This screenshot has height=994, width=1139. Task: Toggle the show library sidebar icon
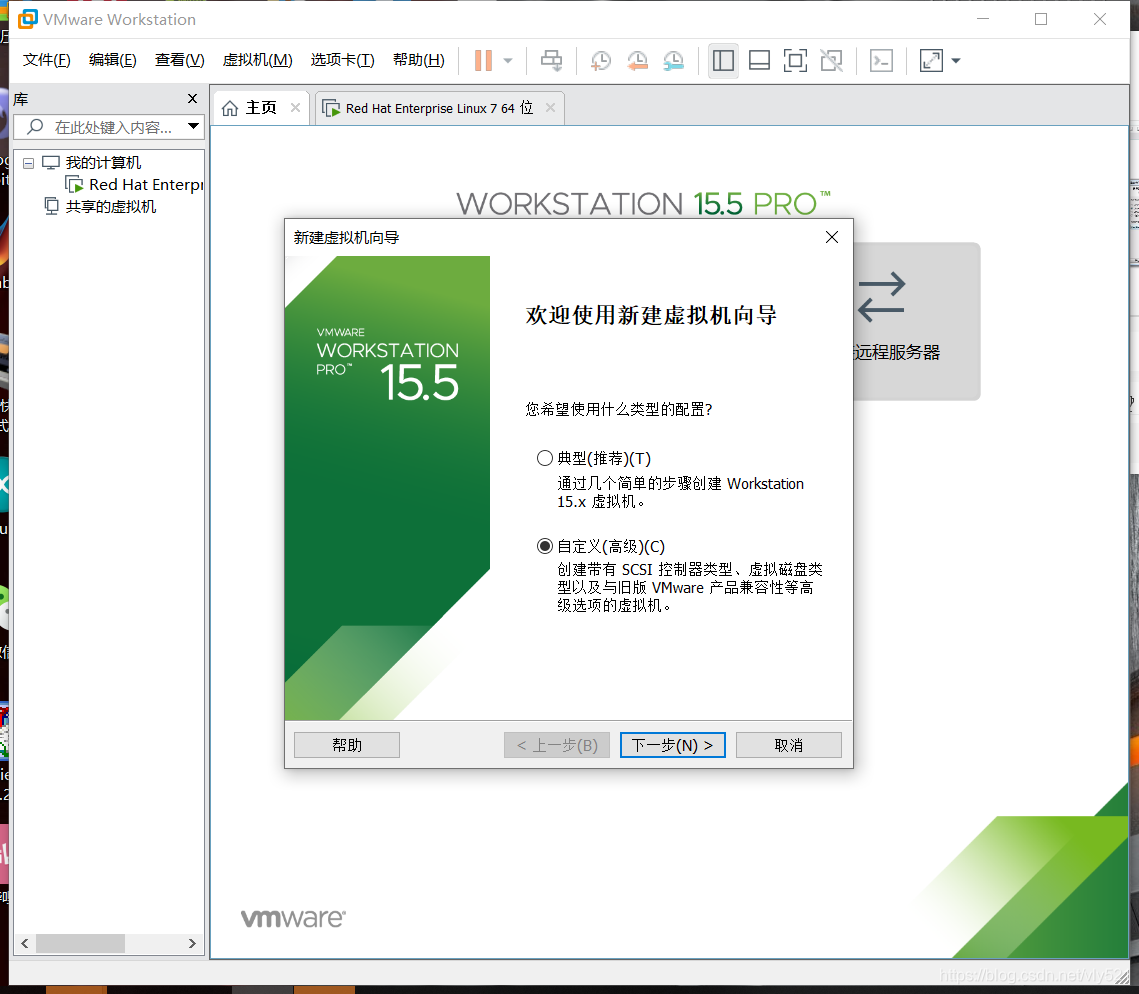(x=723, y=60)
